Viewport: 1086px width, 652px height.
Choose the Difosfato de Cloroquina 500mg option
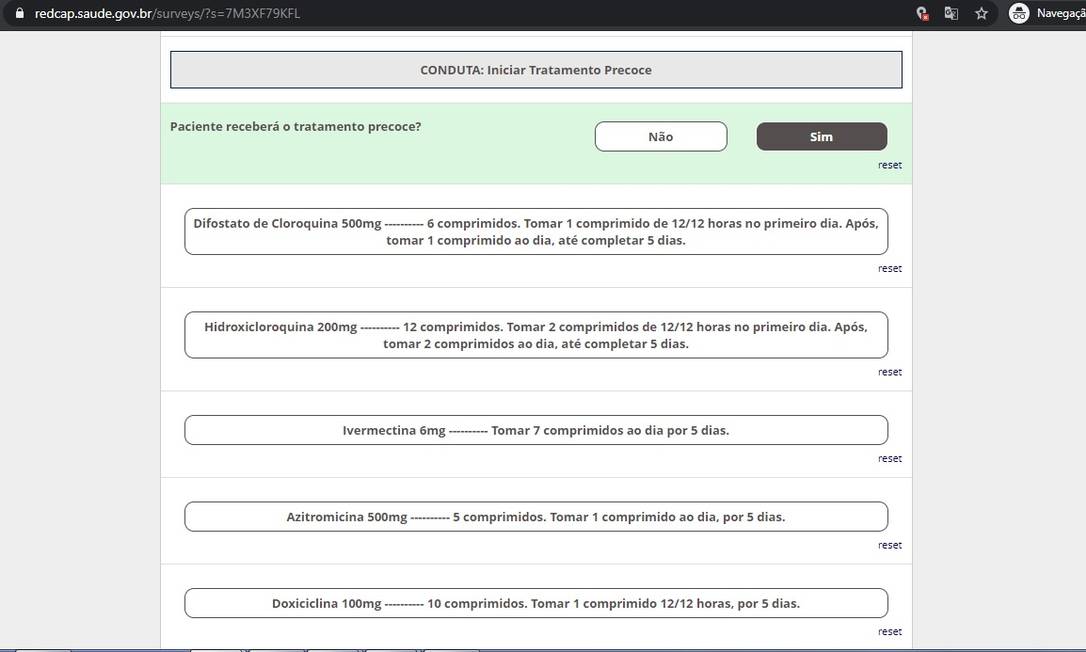pos(536,232)
